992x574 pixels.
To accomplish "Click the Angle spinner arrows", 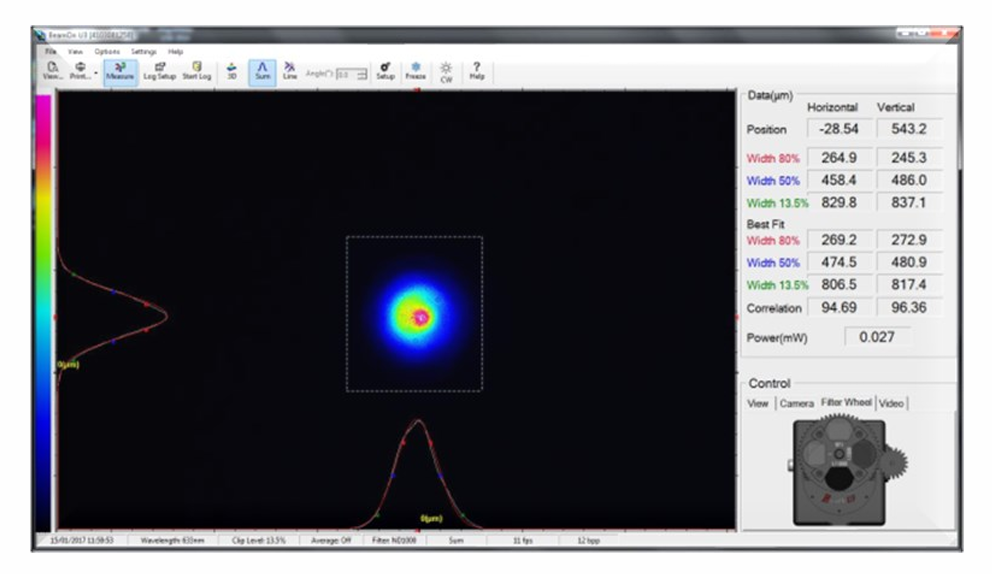I will 361,74.
